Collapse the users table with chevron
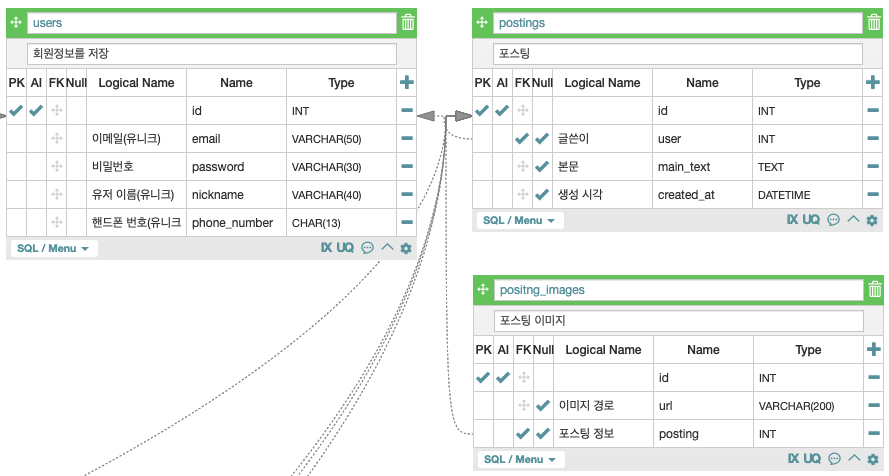The width and height of the screenshot is (889, 476). [x=387, y=247]
